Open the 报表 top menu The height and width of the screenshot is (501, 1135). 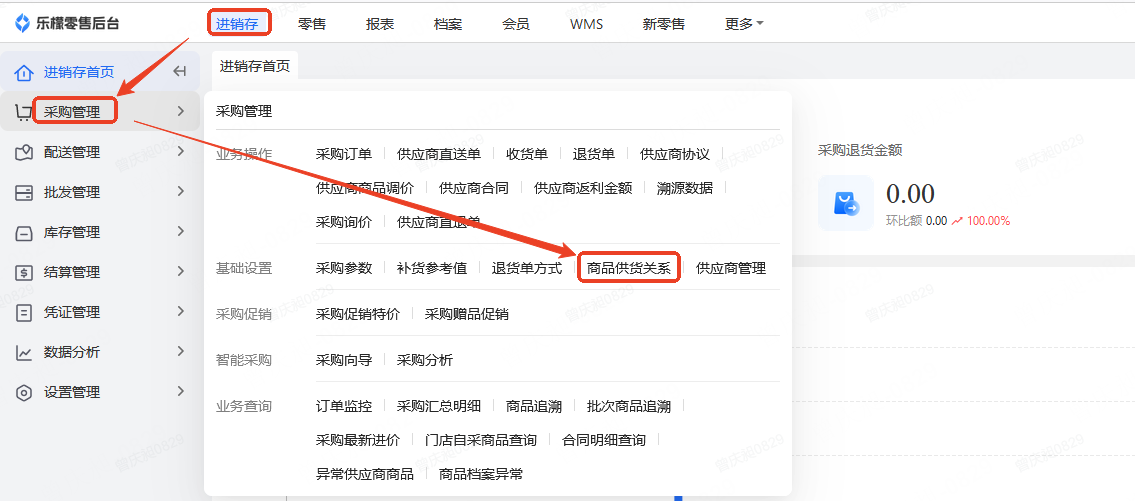point(380,23)
